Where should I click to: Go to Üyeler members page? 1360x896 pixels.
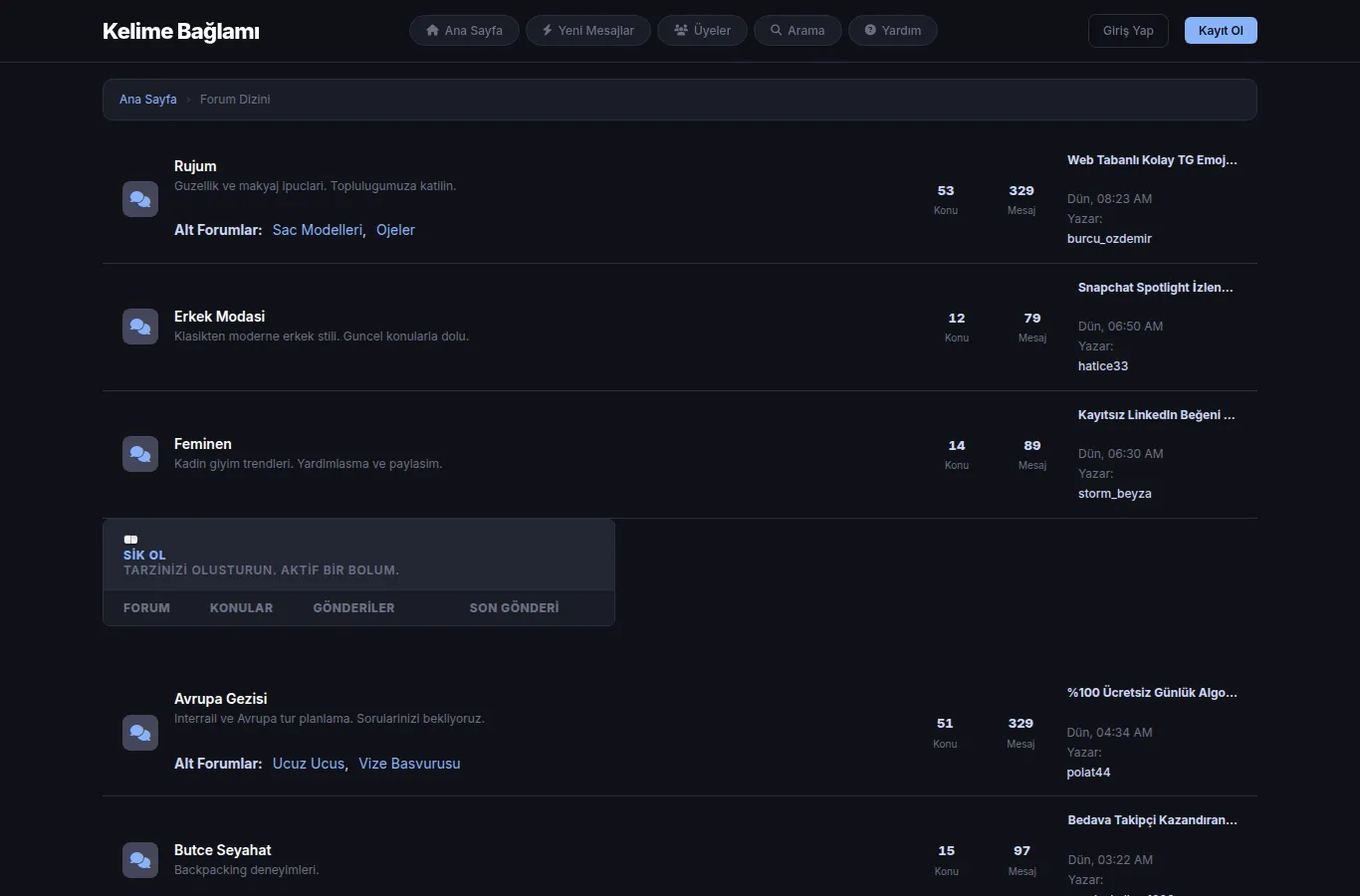tap(702, 31)
